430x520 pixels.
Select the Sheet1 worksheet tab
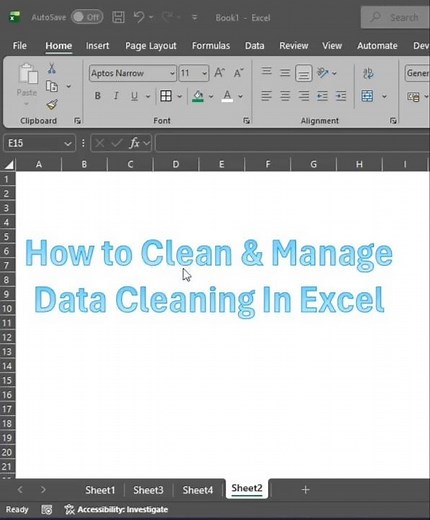pos(100,490)
